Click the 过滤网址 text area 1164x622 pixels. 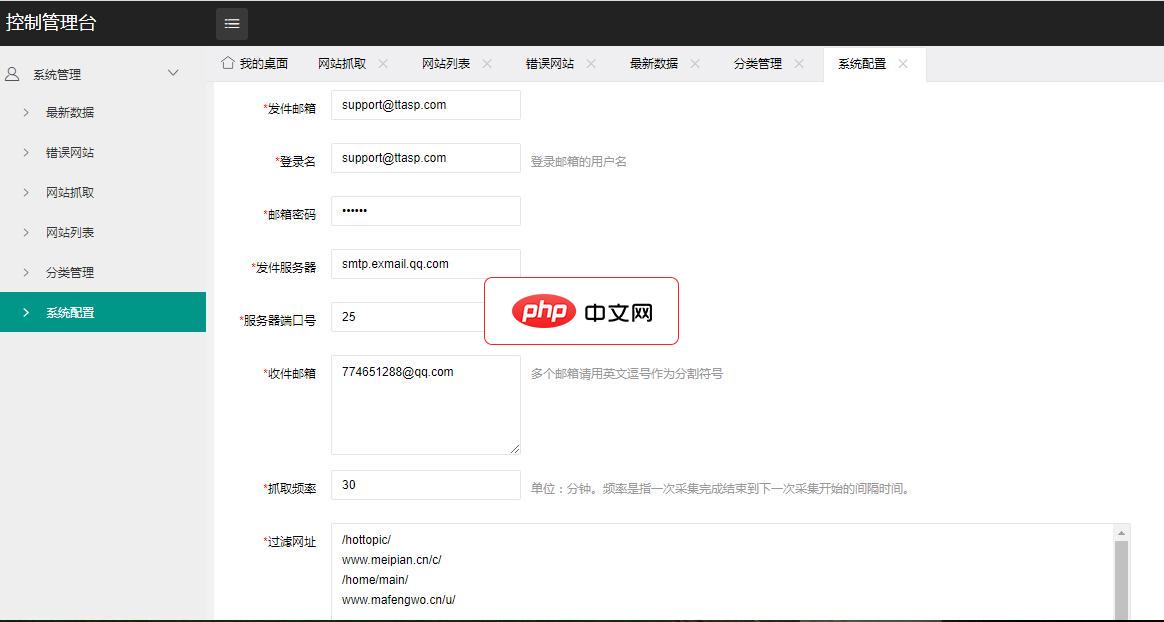(730, 572)
